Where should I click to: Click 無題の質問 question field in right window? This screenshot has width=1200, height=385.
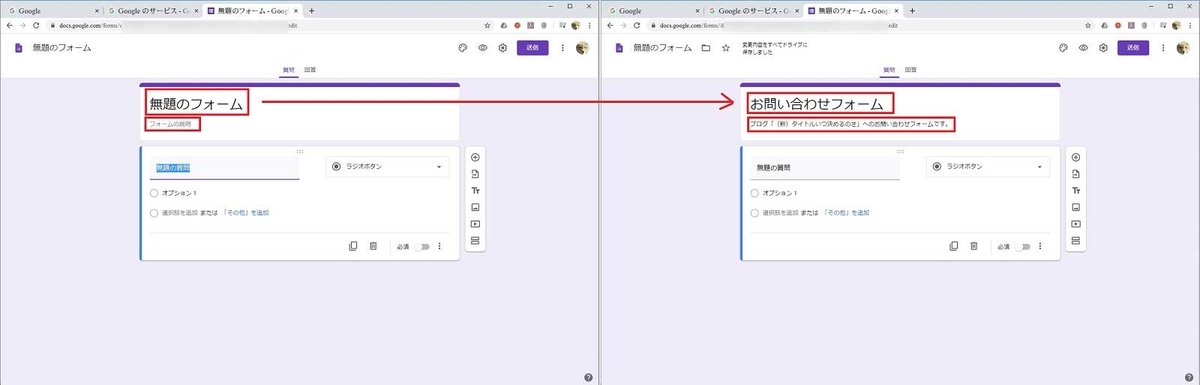[826, 167]
